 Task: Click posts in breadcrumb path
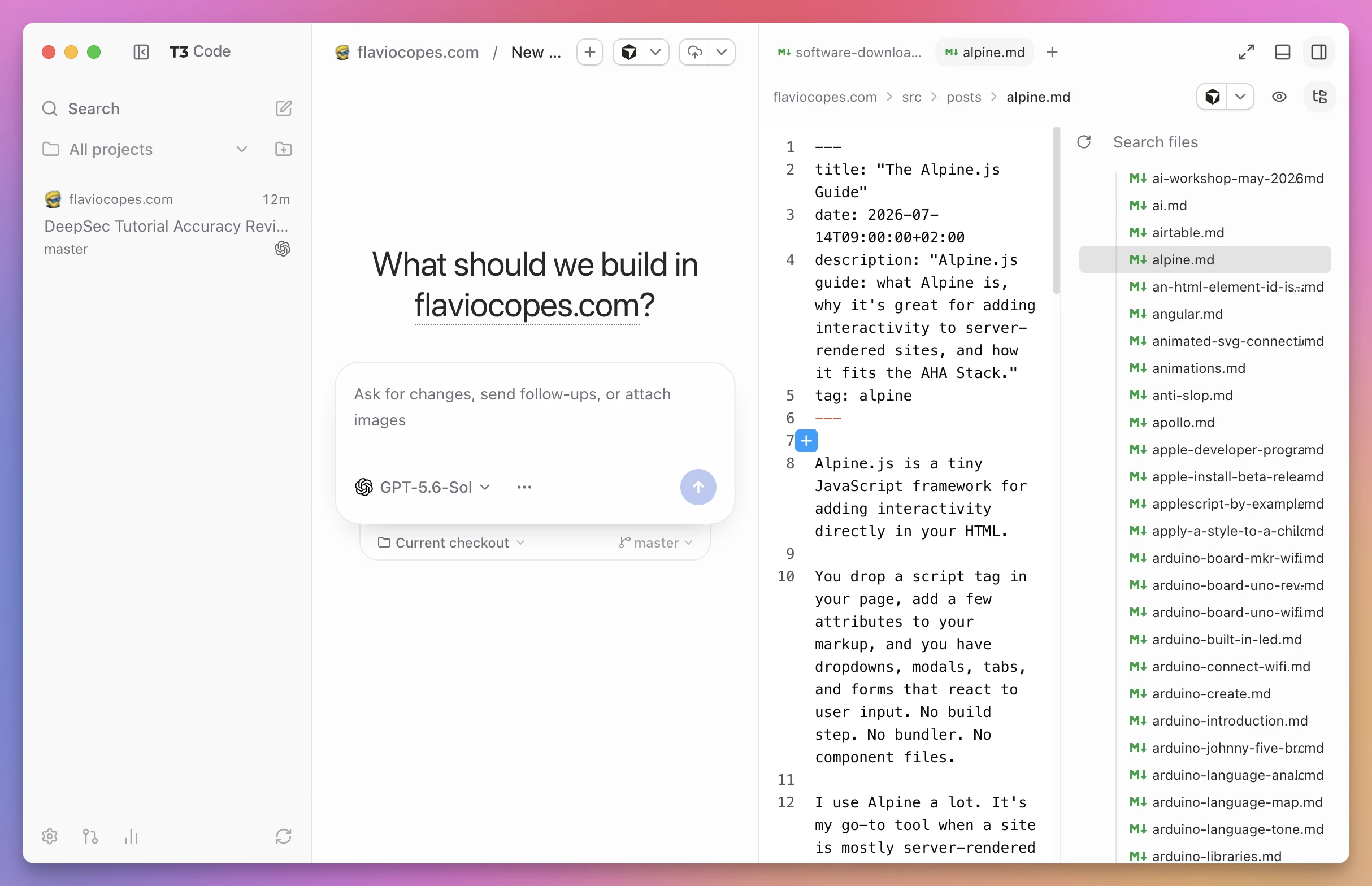963,97
